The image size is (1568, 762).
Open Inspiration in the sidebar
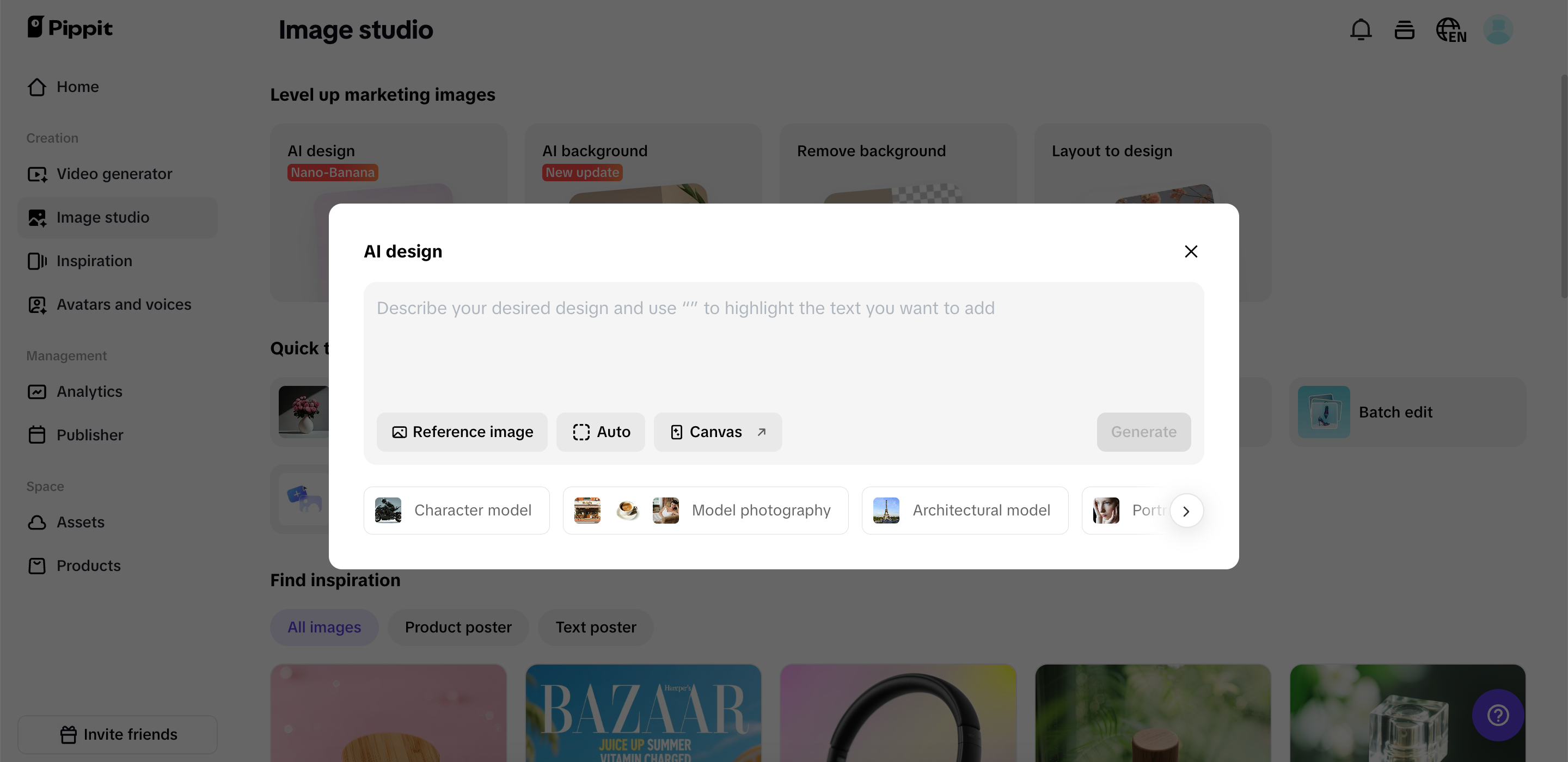(x=118, y=261)
